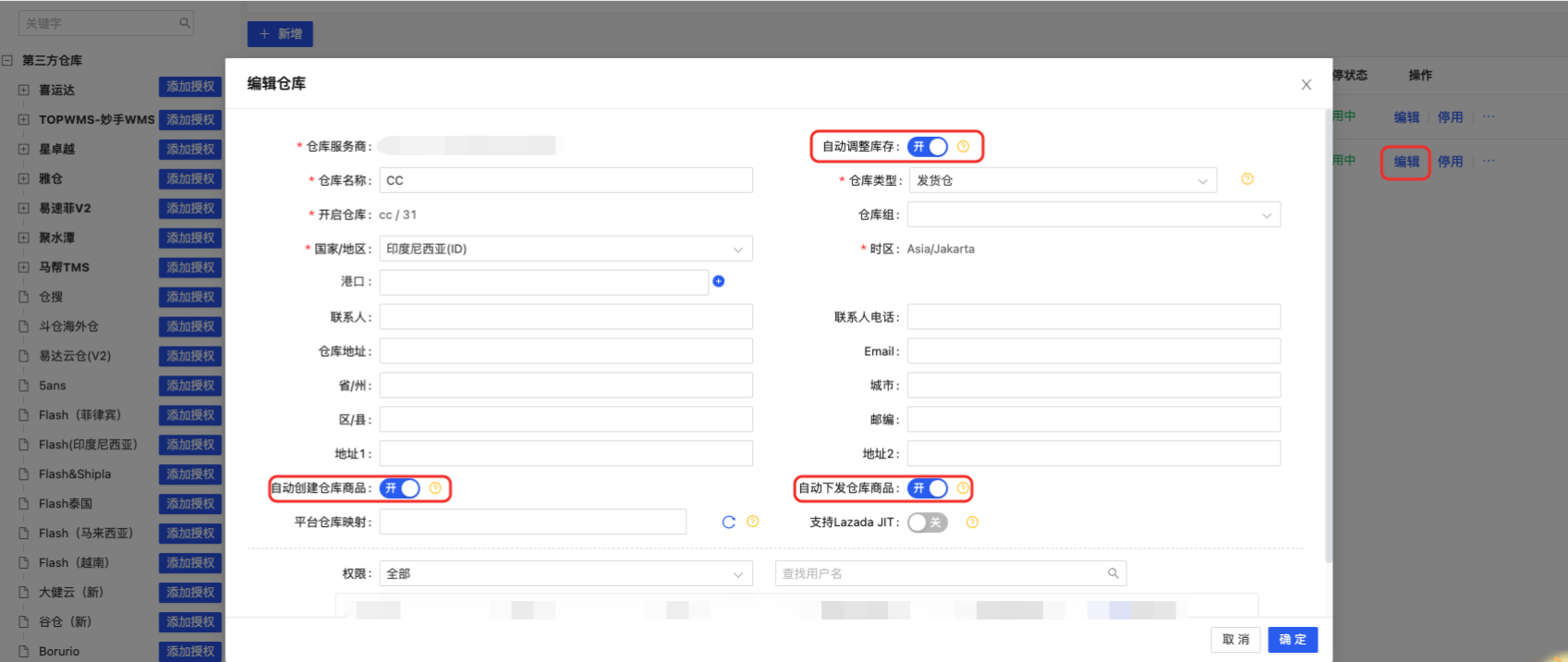Click the 关键字 search field
The image size is (1568, 662).
(x=106, y=23)
